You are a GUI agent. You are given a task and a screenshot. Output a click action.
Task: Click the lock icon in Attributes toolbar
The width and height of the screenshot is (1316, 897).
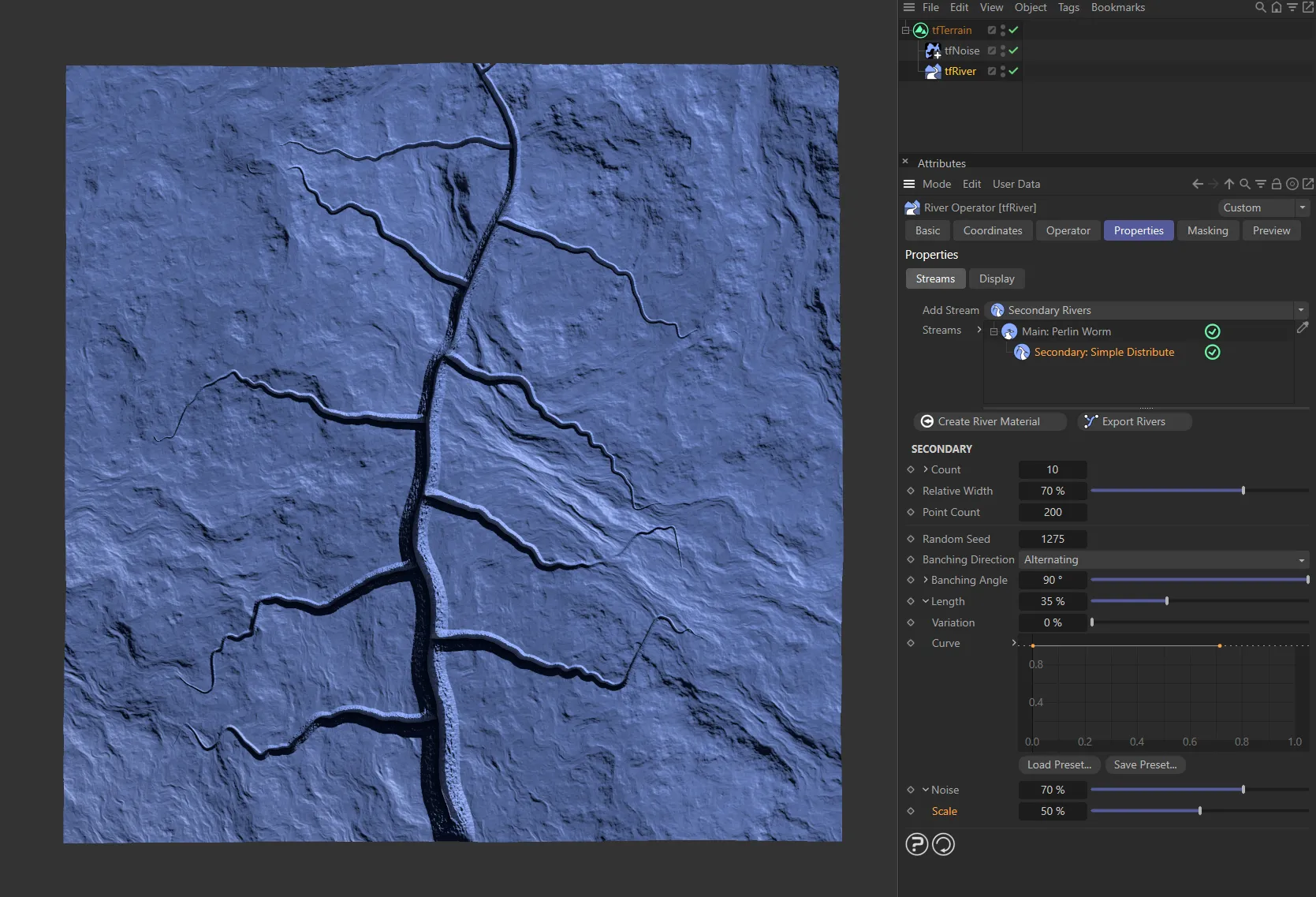[x=1276, y=184]
